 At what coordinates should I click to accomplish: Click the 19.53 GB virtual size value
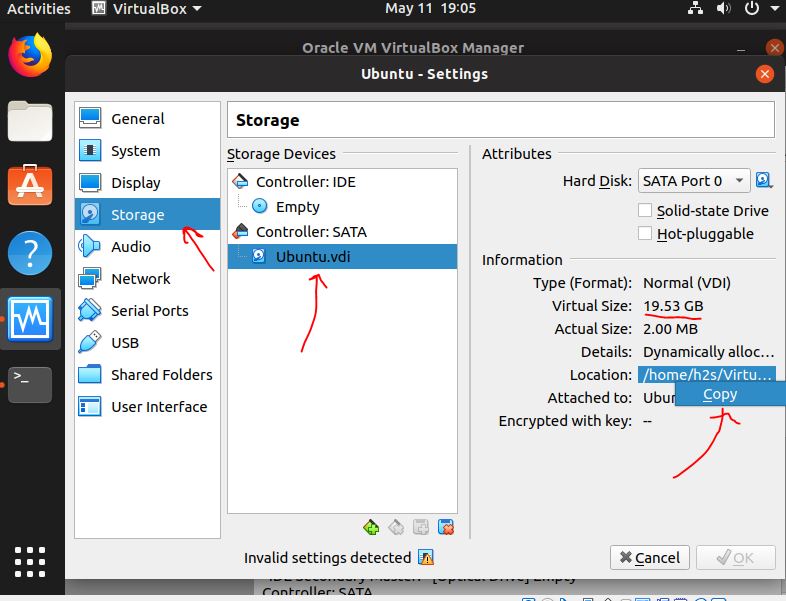point(673,306)
